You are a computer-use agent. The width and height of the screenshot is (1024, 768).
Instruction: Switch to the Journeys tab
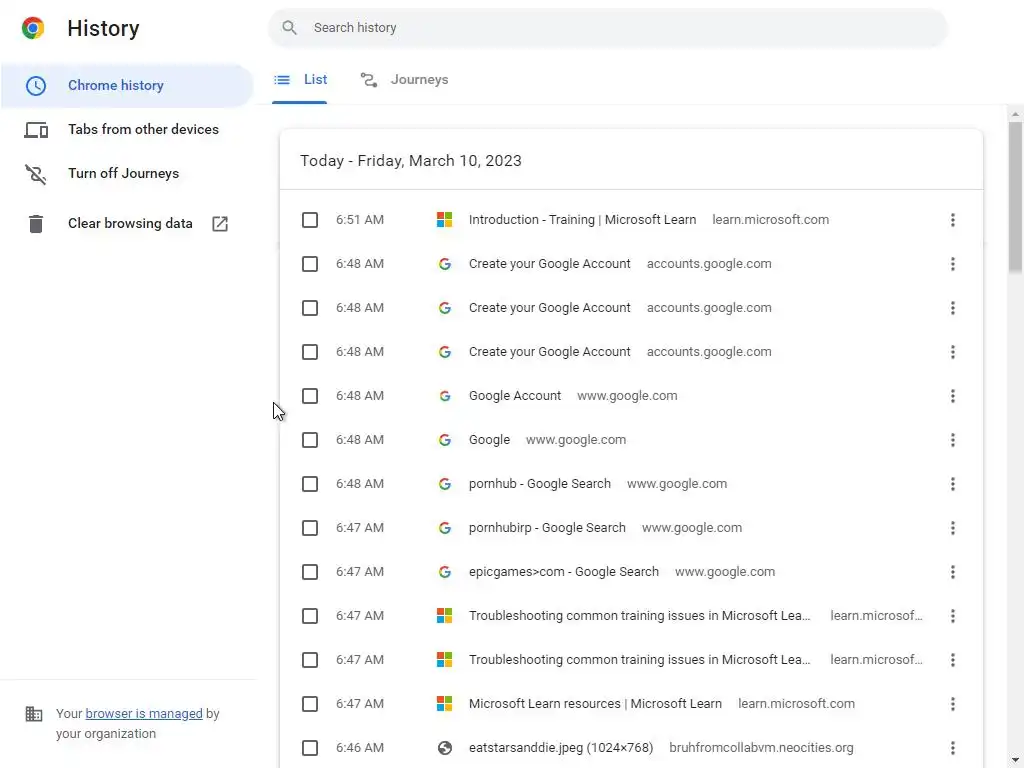[x=405, y=80]
